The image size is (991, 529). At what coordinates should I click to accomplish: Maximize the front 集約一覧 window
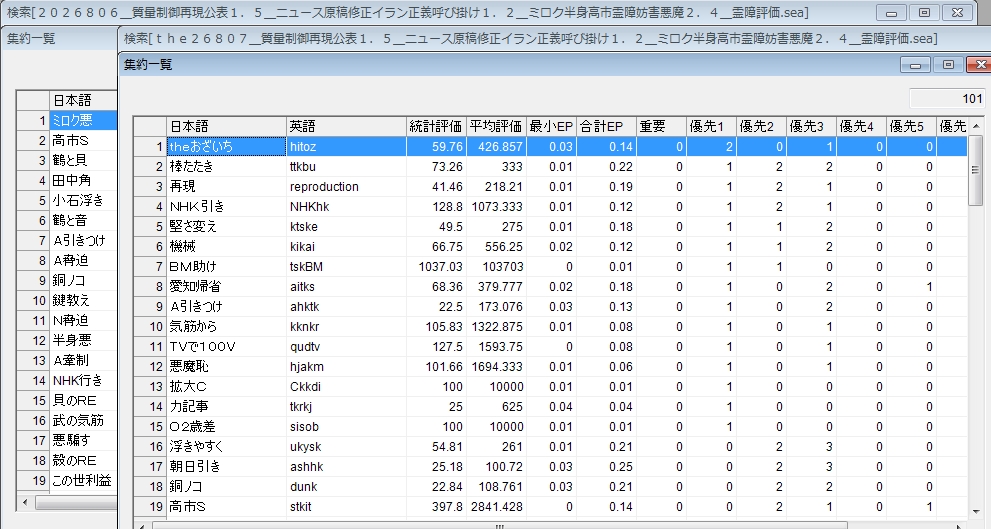(x=947, y=64)
